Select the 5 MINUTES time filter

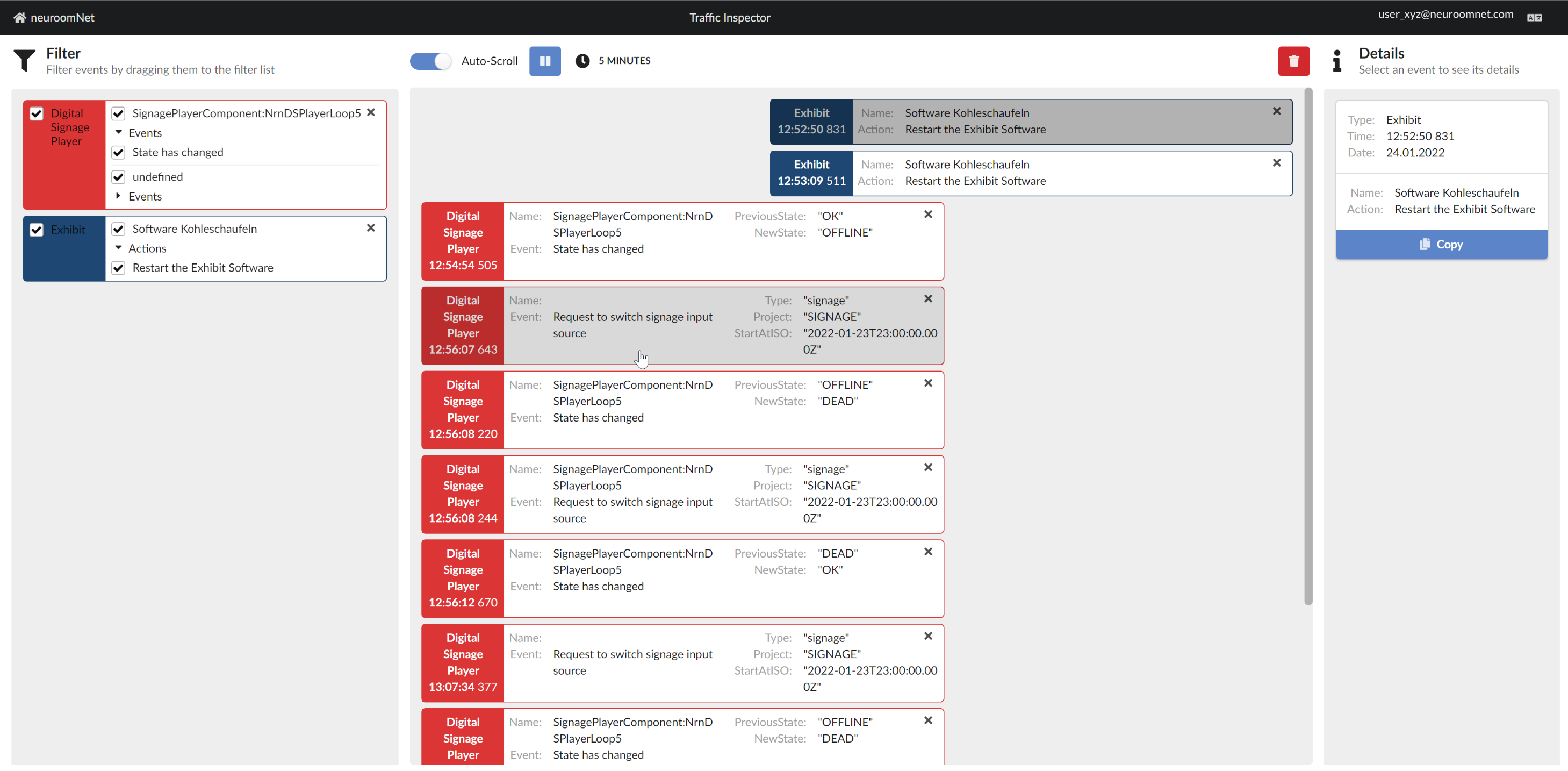[x=614, y=61]
